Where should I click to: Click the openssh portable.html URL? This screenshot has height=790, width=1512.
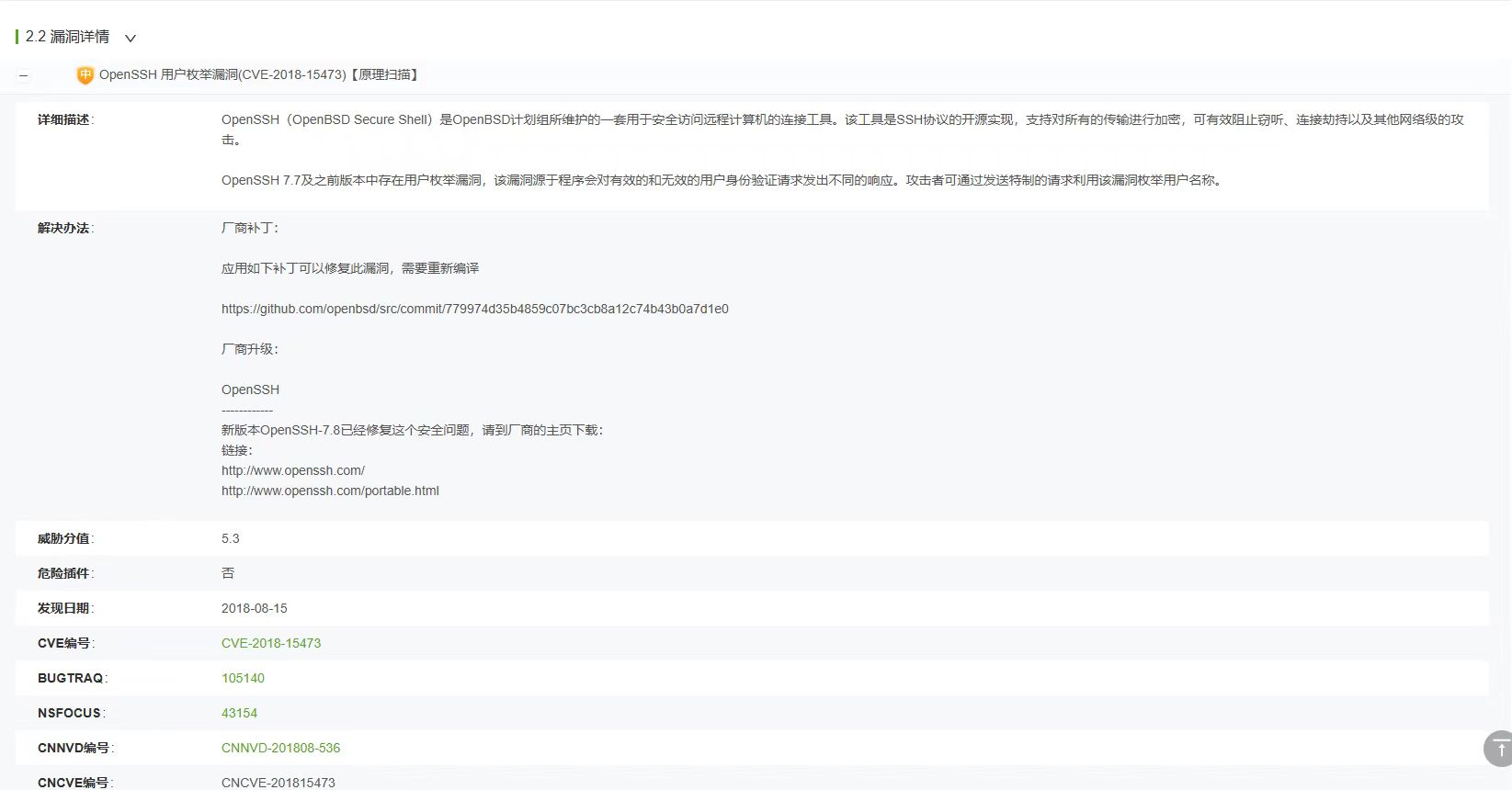330,491
